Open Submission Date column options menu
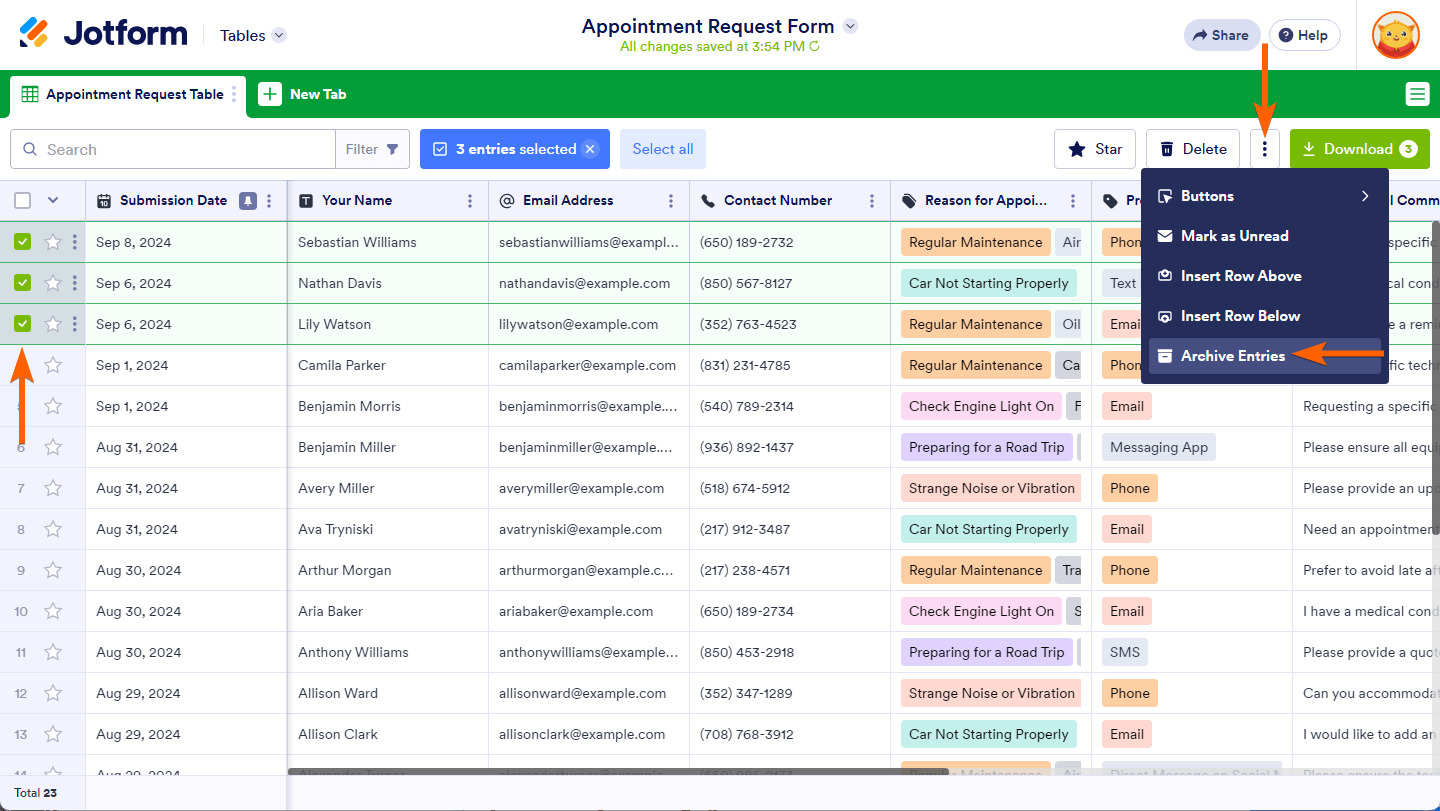 (269, 200)
